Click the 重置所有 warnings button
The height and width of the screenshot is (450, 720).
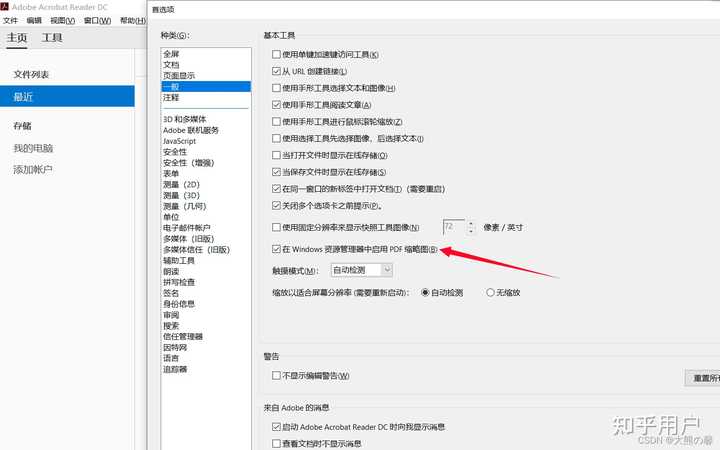point(702,378)
